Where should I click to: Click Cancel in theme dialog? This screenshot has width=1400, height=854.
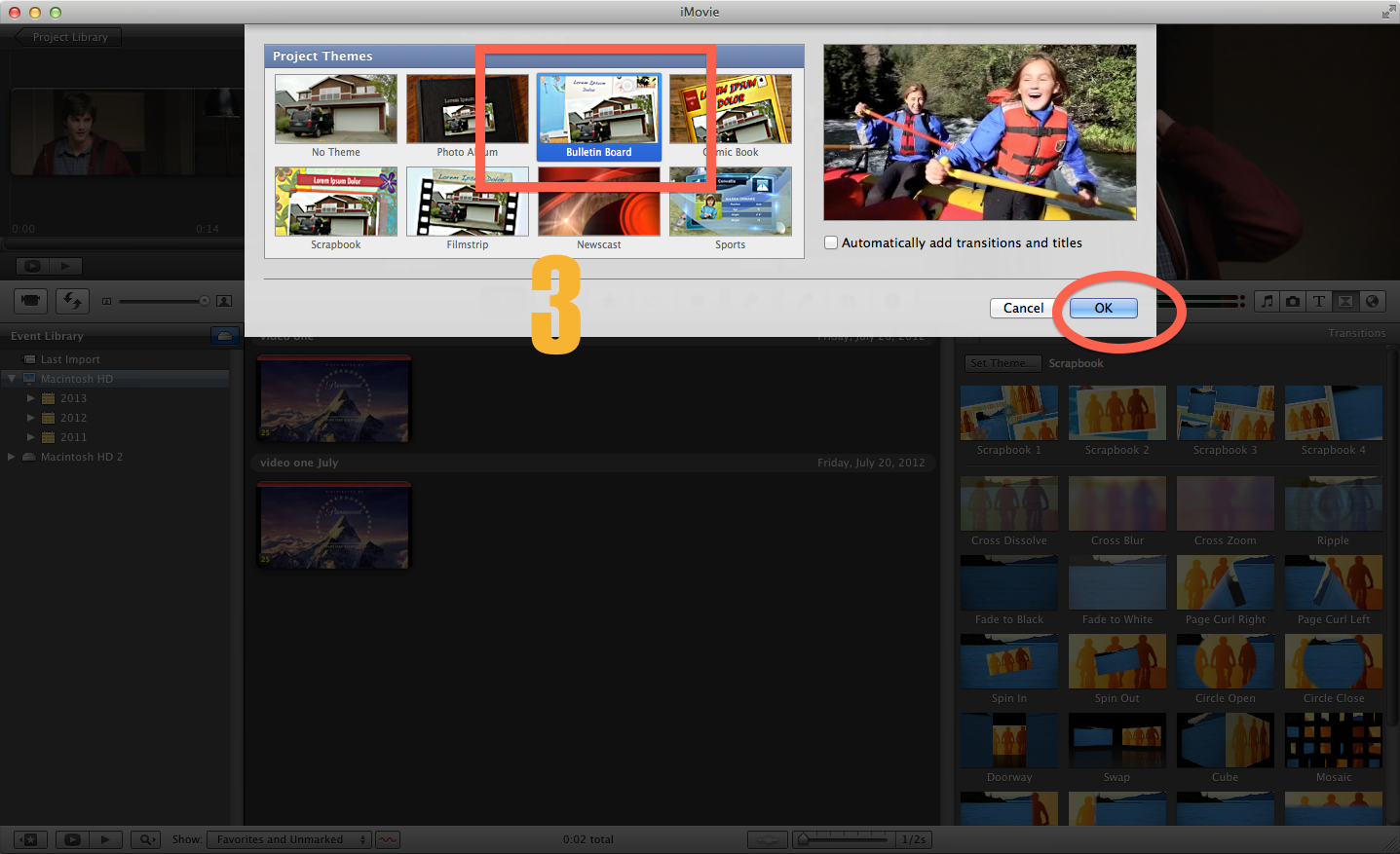(x=1023, y=308)
